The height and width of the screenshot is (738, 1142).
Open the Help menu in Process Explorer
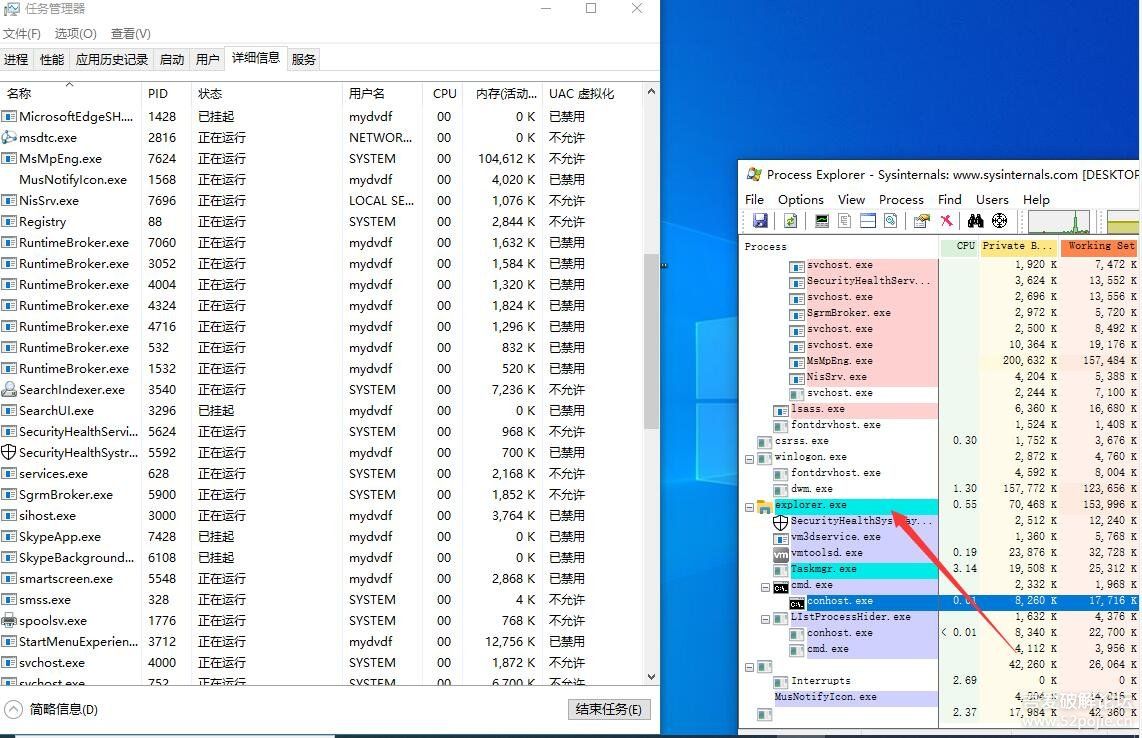(1036, 200)
